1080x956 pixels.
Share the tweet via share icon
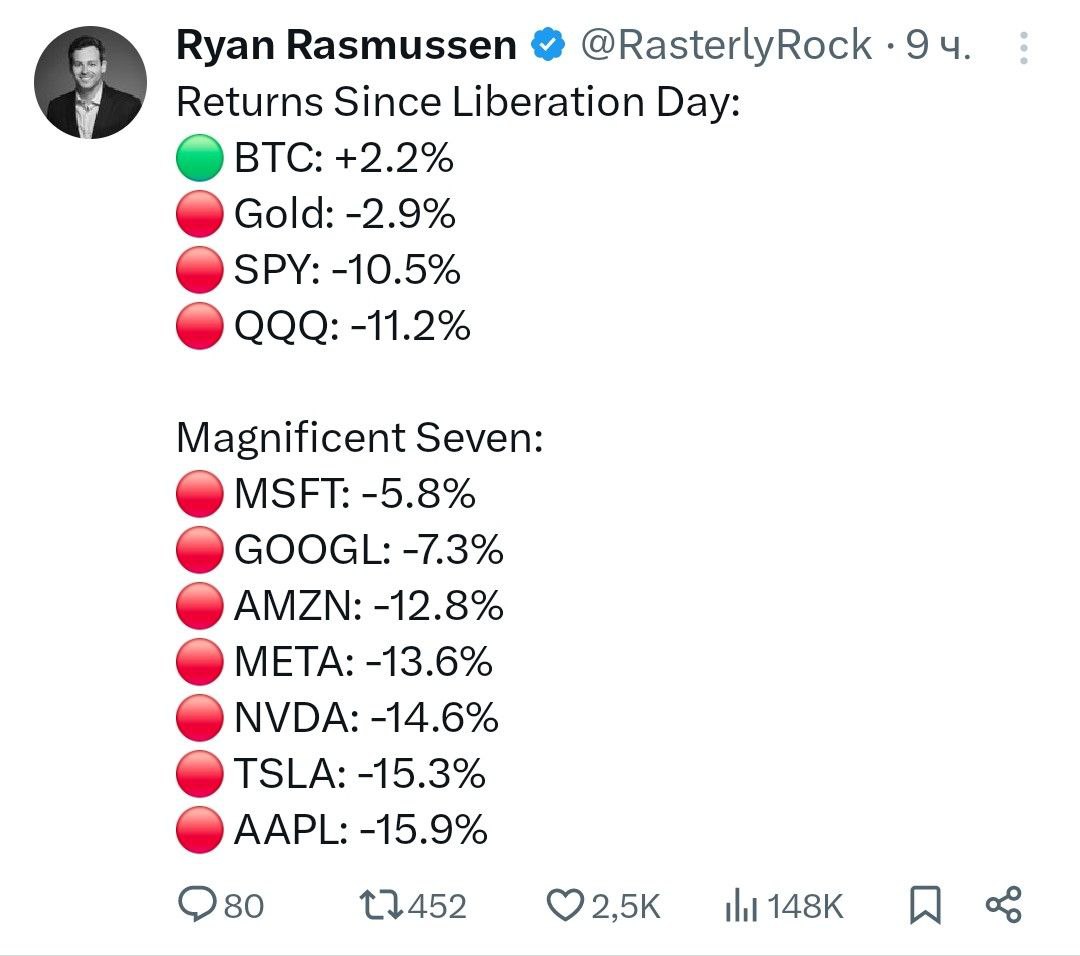1004,905
